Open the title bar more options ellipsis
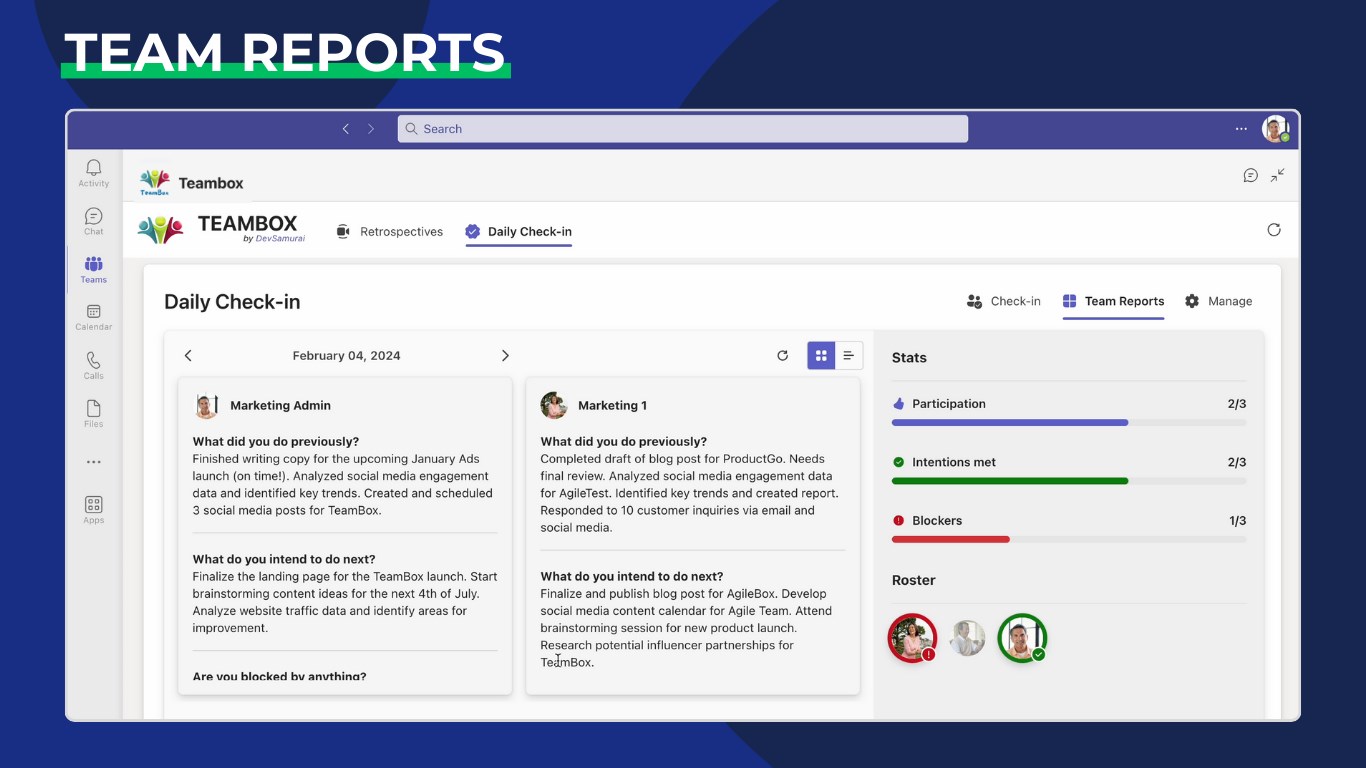This screenshot has width=1366, height=768. (1241, 129)
